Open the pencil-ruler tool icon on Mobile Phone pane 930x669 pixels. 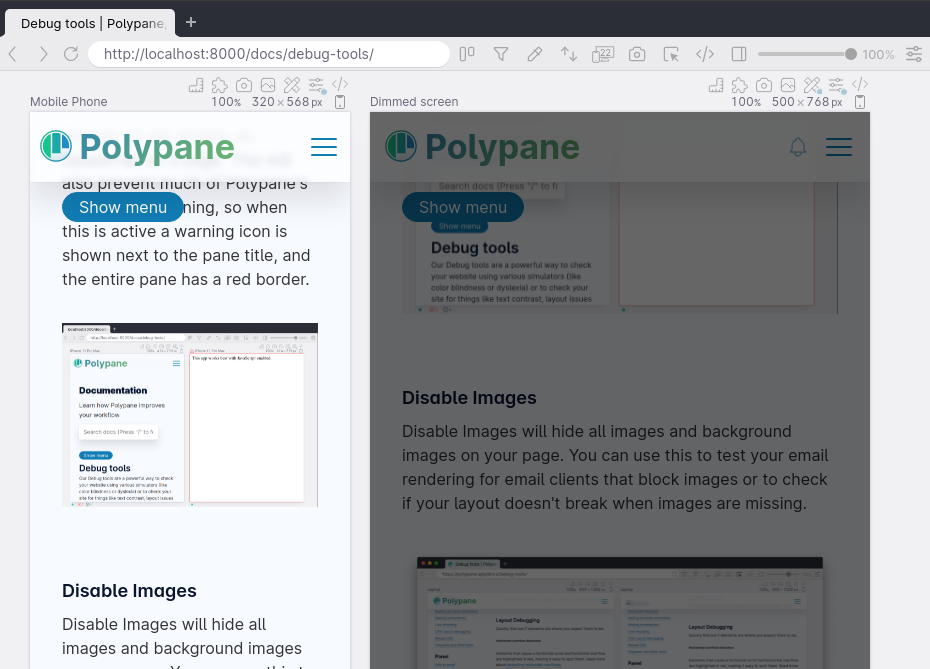coord(292,85)
